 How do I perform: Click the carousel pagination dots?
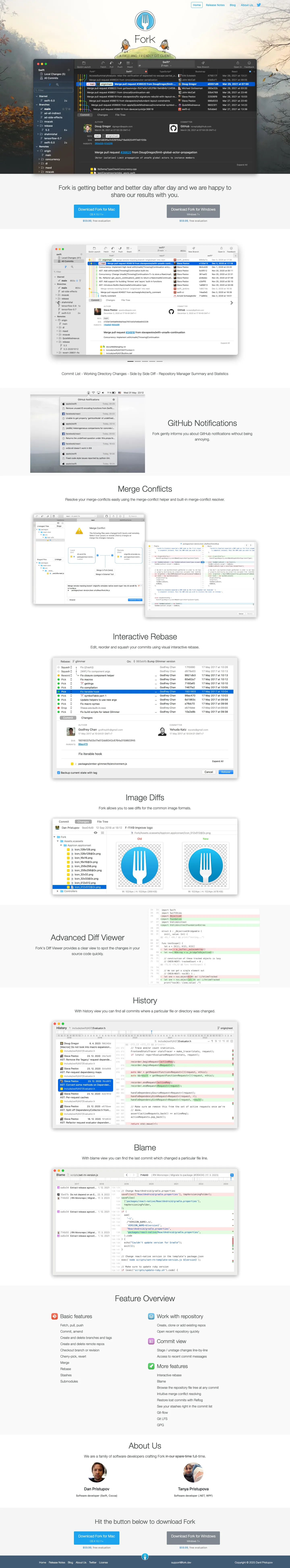click(145, 362)
